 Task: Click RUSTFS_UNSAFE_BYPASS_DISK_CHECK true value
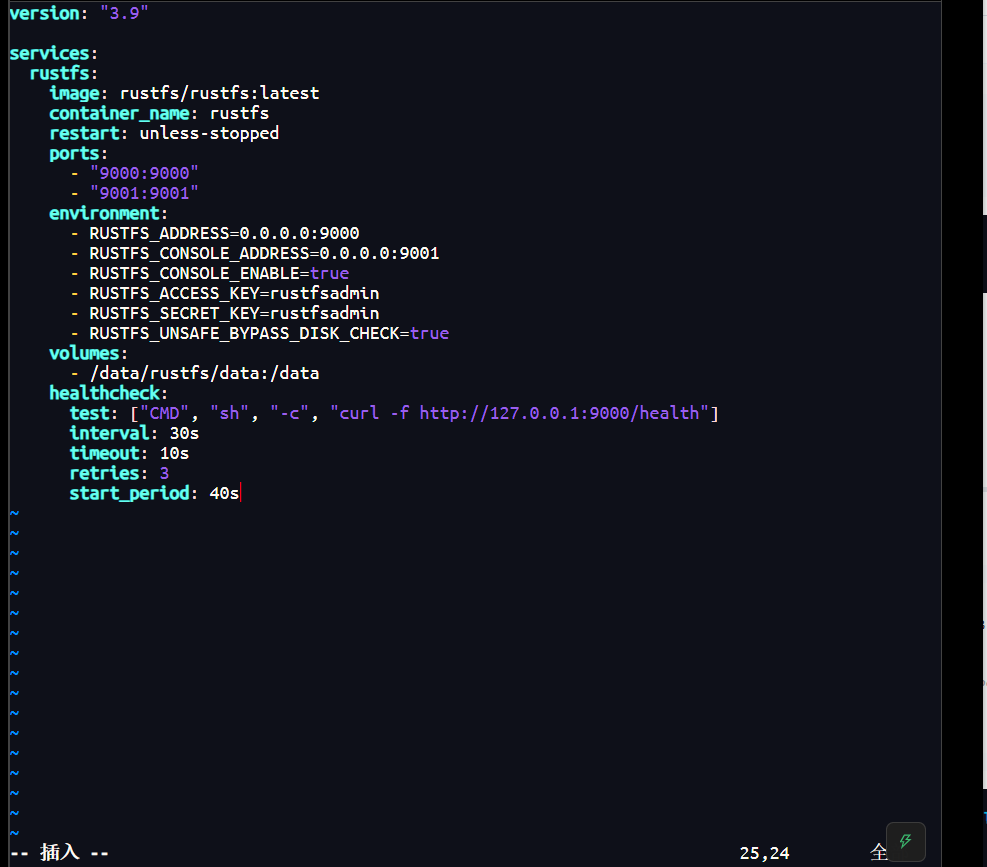tap(429, 334)
